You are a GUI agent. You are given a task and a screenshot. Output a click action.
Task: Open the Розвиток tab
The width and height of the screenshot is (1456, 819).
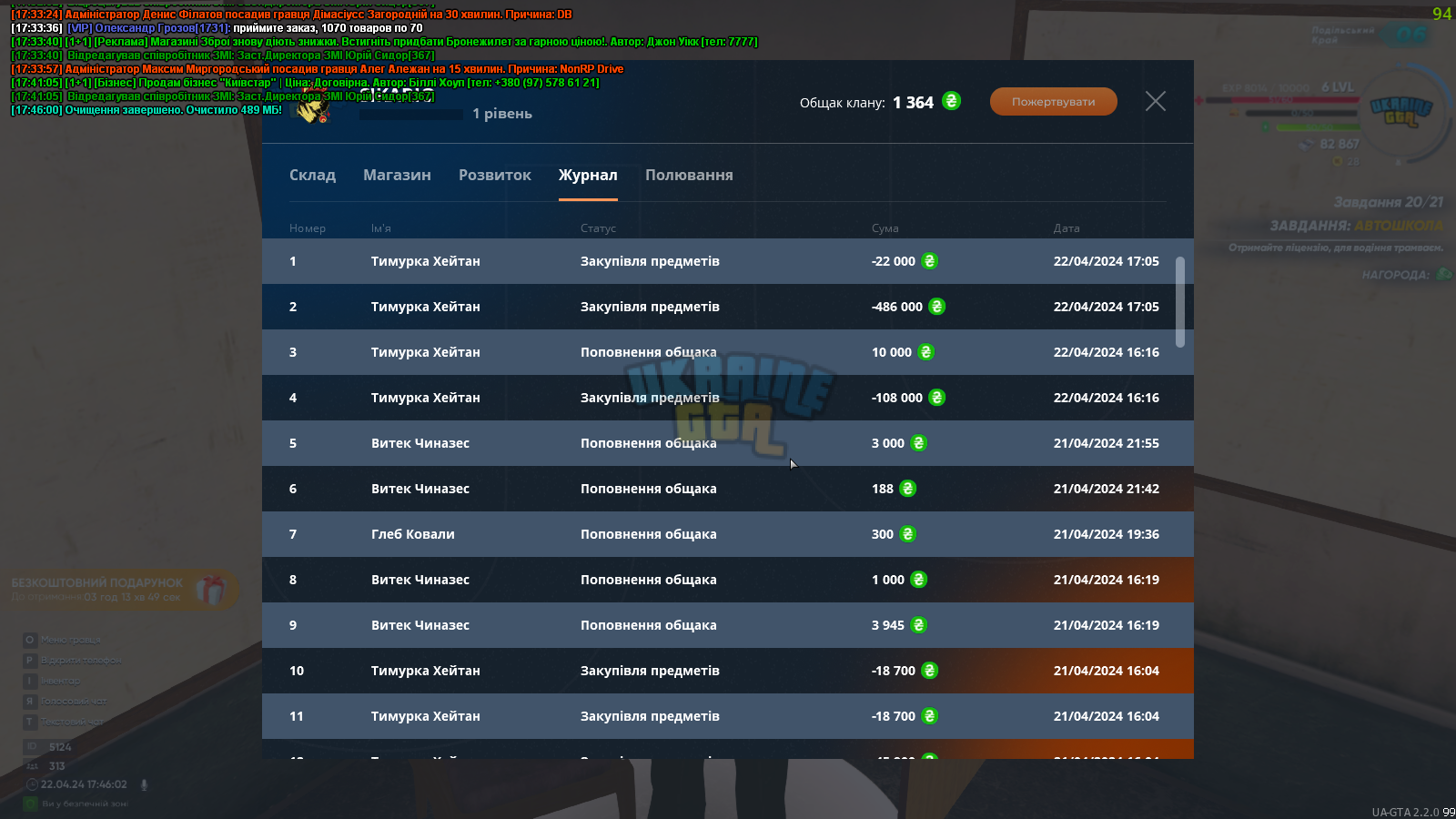coord(495,175)
